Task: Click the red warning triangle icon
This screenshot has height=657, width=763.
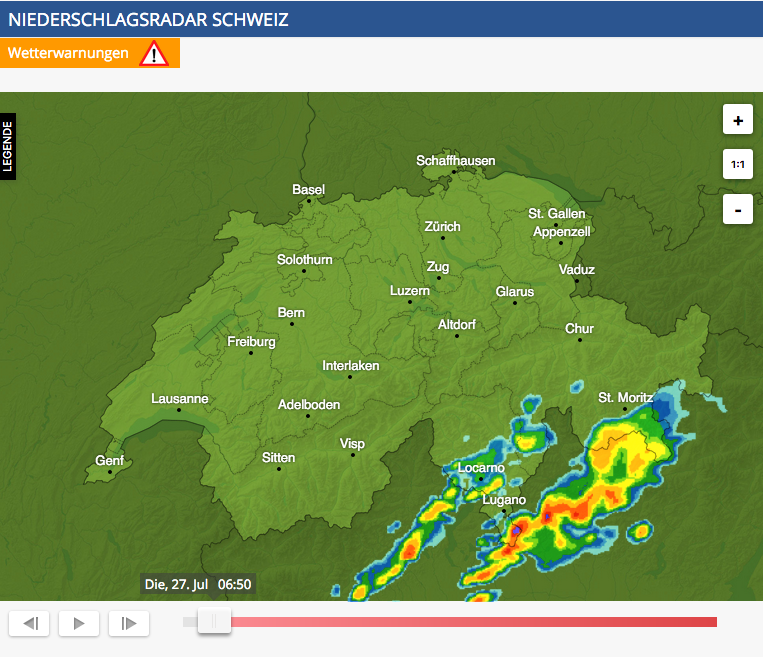Action: coord(154,54)
